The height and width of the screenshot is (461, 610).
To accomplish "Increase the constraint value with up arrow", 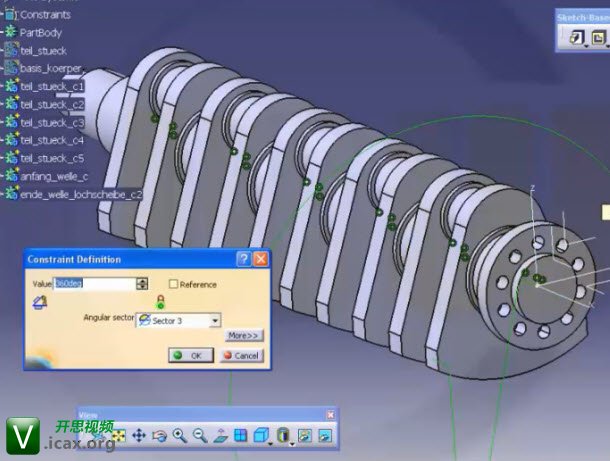I will (142, 280).
